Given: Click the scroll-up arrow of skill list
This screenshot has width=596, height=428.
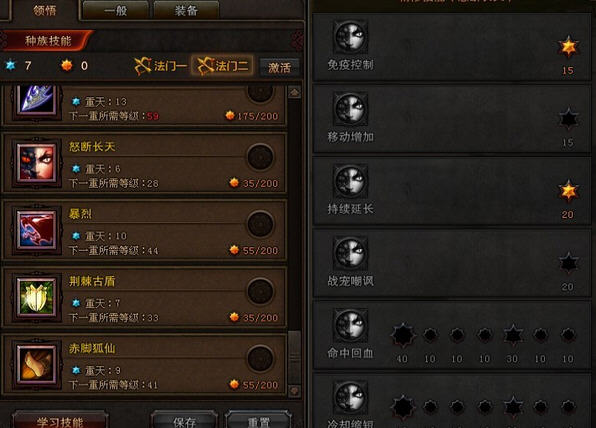Looking at the screenshot, I should (295, 92).
